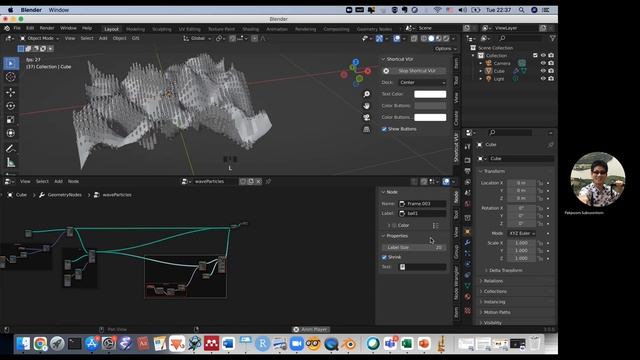Open the Modifier wrench properties tab
The height and width of the screenshot is (360, 640).
[x=468, y=242]
